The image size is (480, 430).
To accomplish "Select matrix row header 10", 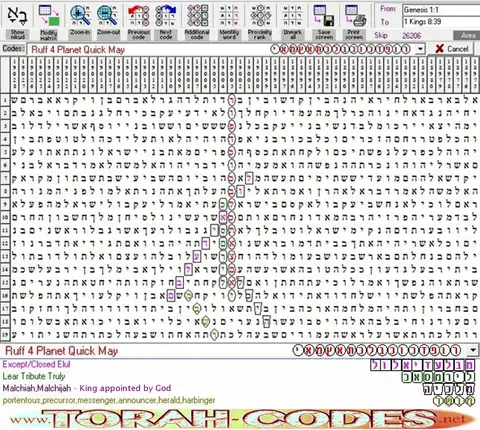I will [5, 217].
